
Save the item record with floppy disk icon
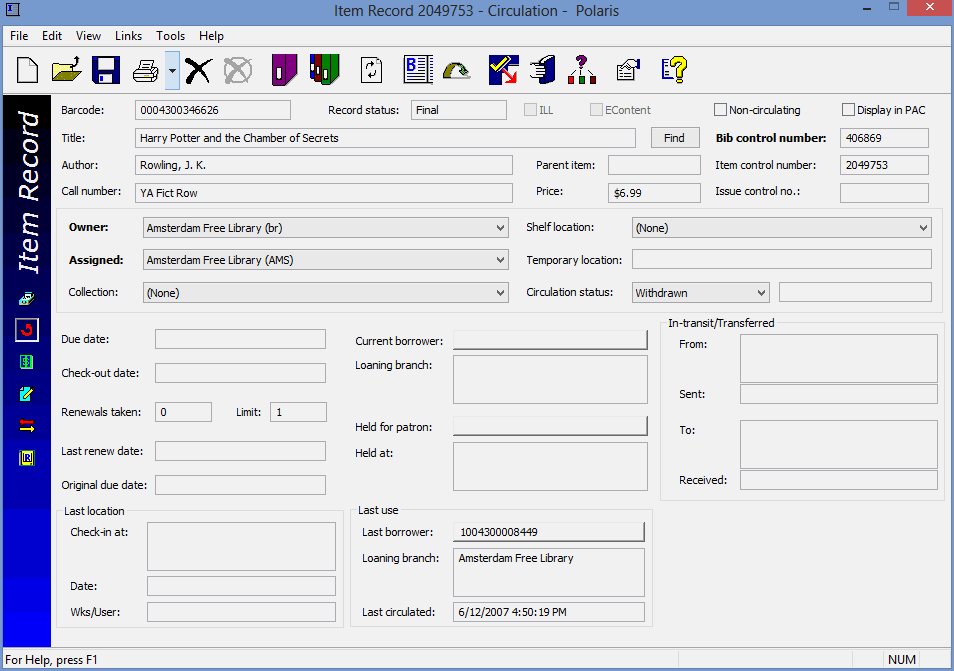point(106,70)
